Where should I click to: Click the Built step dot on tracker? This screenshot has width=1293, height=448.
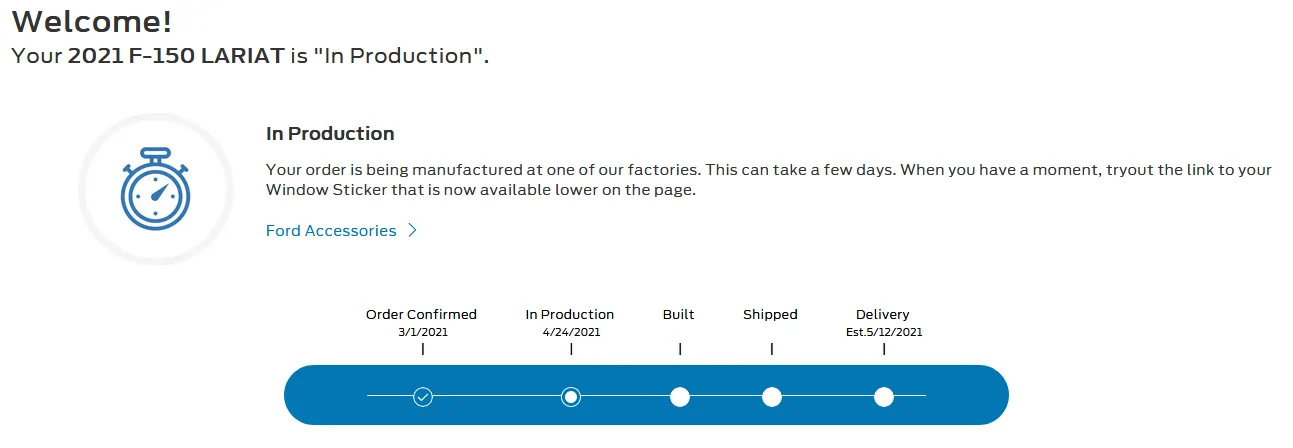[680, 397]
